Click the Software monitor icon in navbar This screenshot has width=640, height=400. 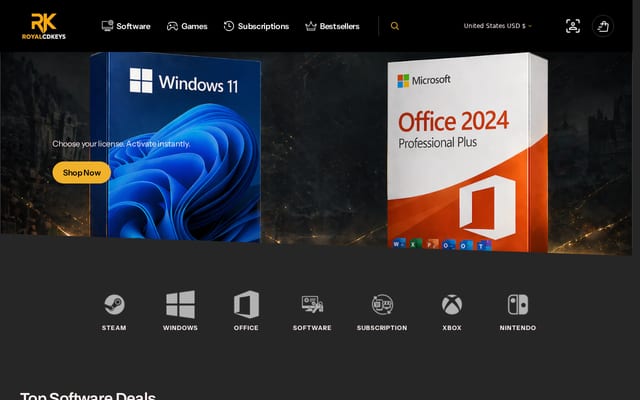[107, 26]
